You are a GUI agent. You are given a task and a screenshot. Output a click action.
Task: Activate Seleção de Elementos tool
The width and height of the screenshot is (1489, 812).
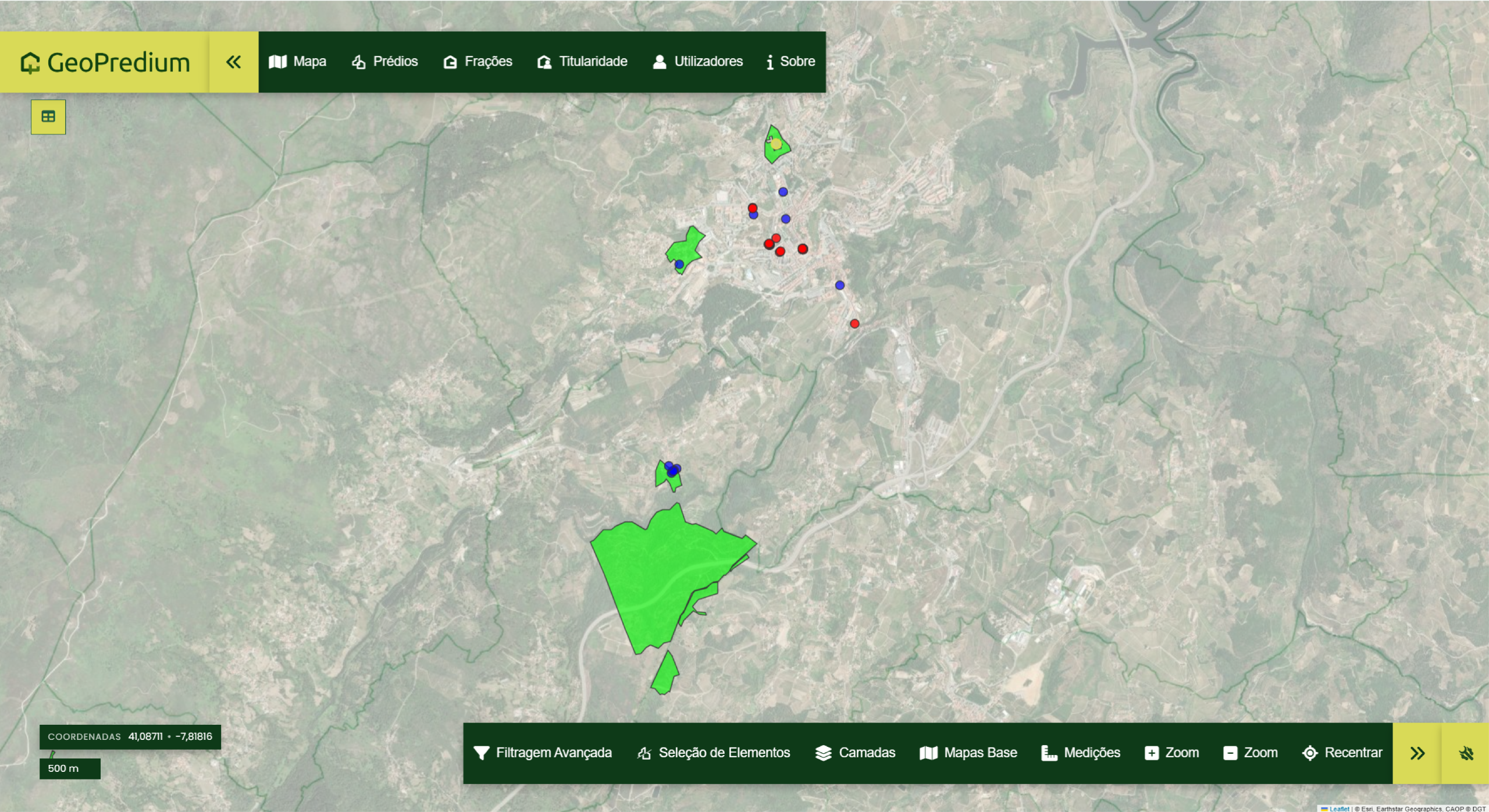click(x=714, y=753)
